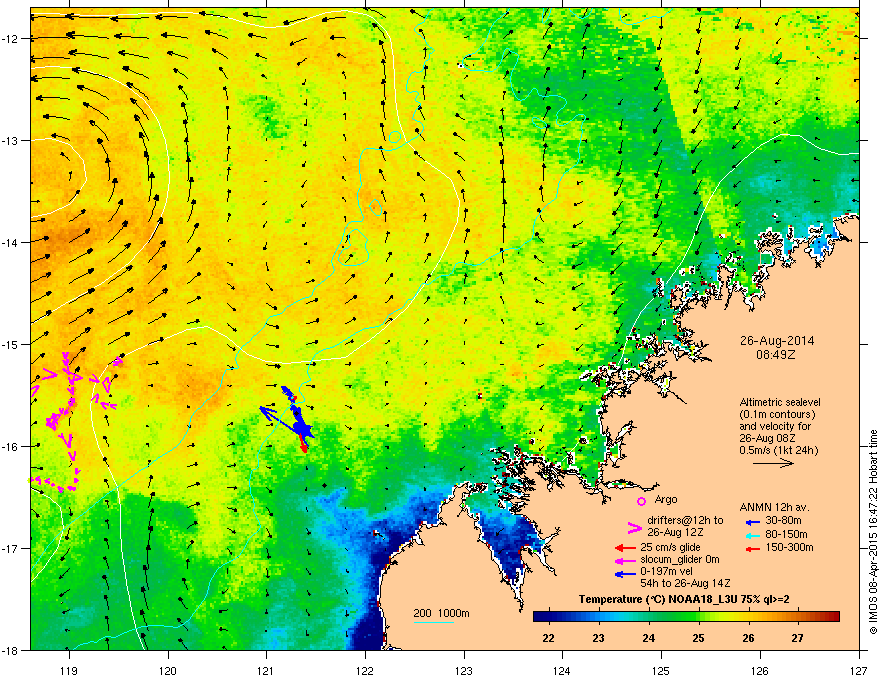Click the (0.1m contours) text
Image resolution: width=880 pixels, height=680 pixels.
pyautogui.click(x=777, y=415)
